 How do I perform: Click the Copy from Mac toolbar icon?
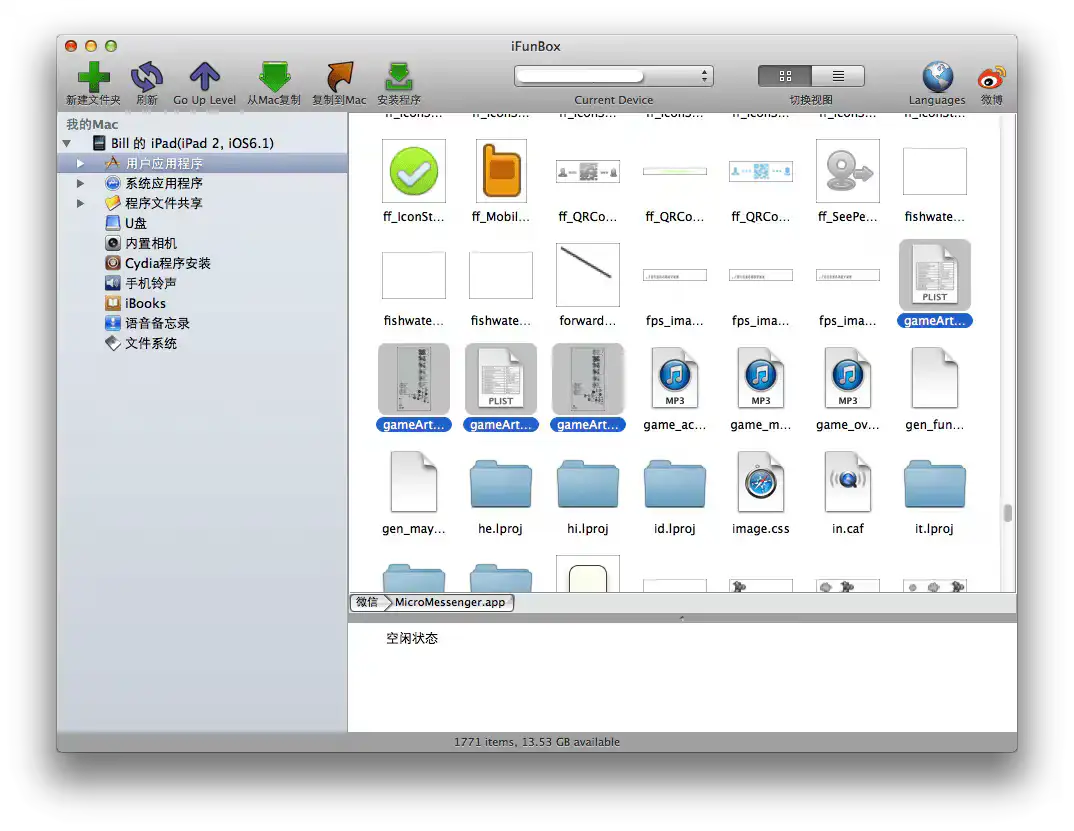(274, 77)
